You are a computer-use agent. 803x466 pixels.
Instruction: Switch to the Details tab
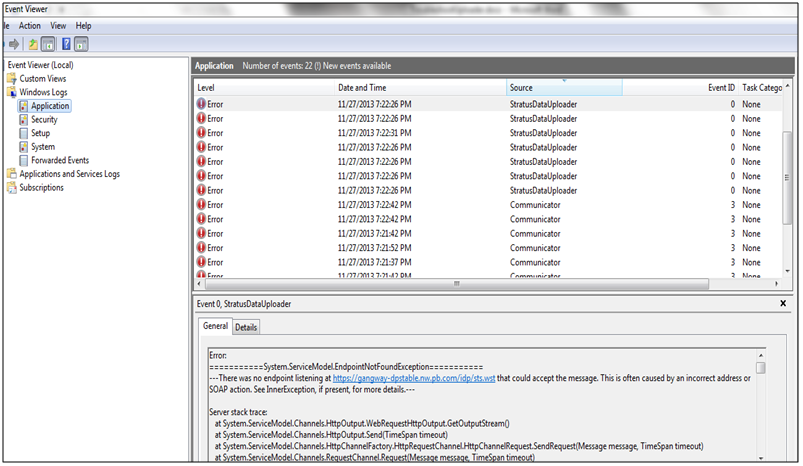pyautogui.click(x=246, y=327)
